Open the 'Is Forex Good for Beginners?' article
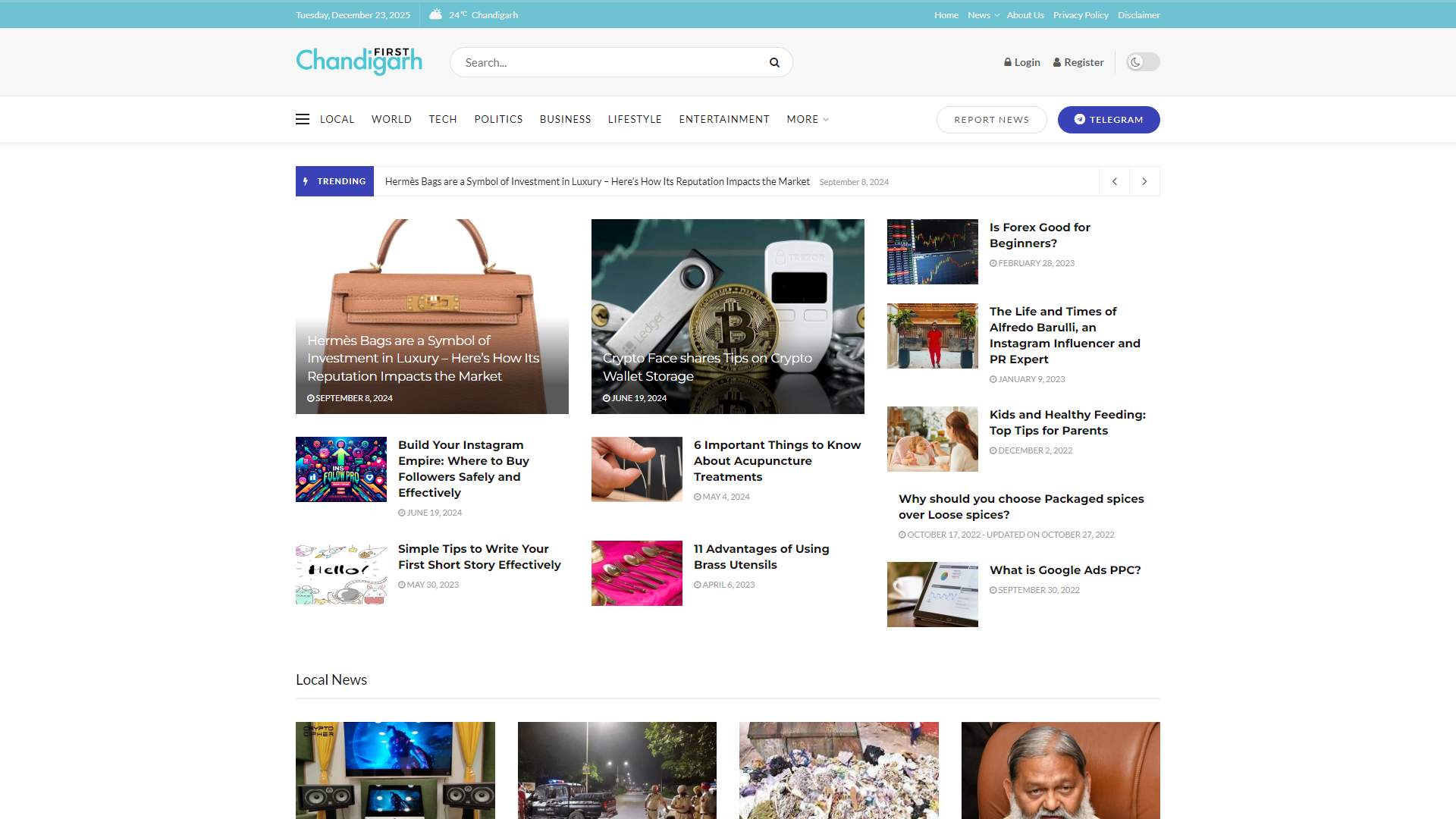This screenshot has height=819, width=1456. point(1040,235)
